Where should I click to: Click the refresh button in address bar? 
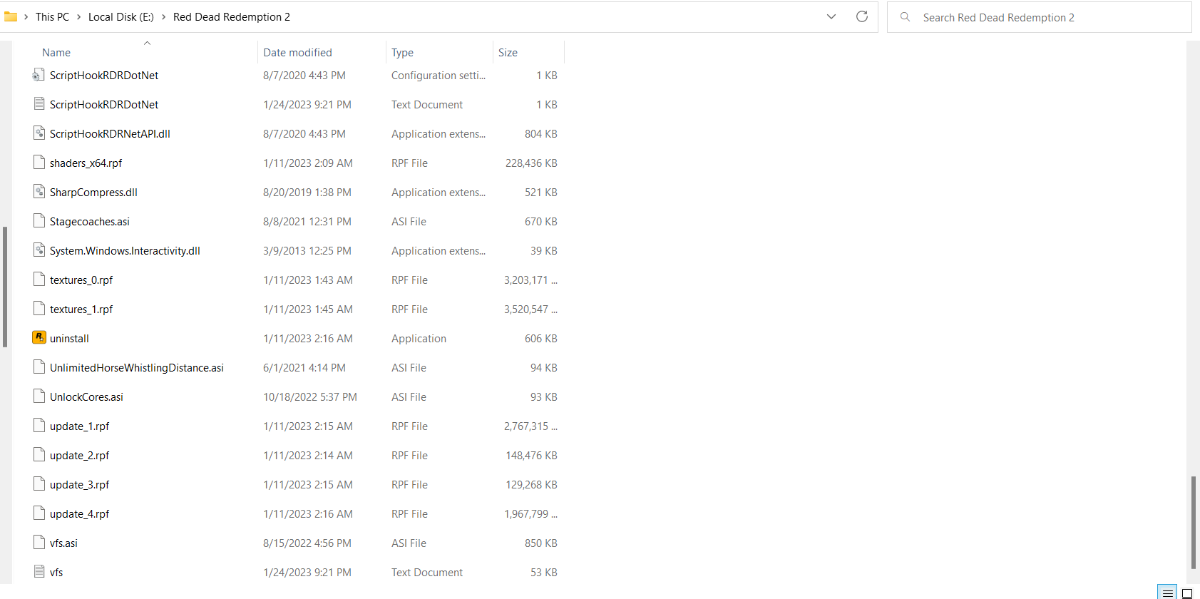click(x=862, y=17)
